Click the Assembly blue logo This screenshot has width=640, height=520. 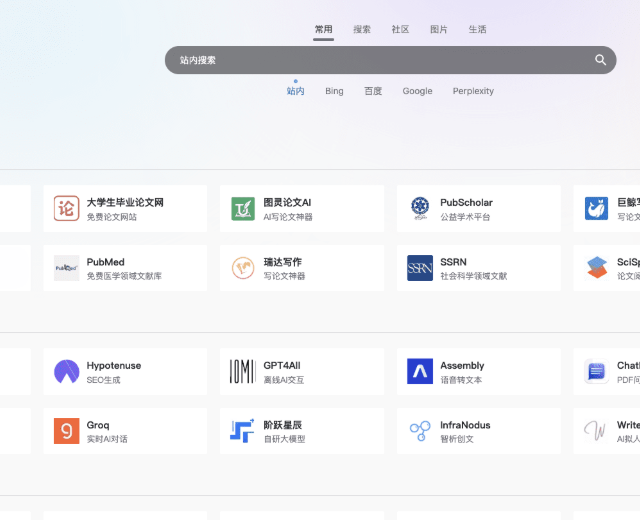(x=420, y=371)
